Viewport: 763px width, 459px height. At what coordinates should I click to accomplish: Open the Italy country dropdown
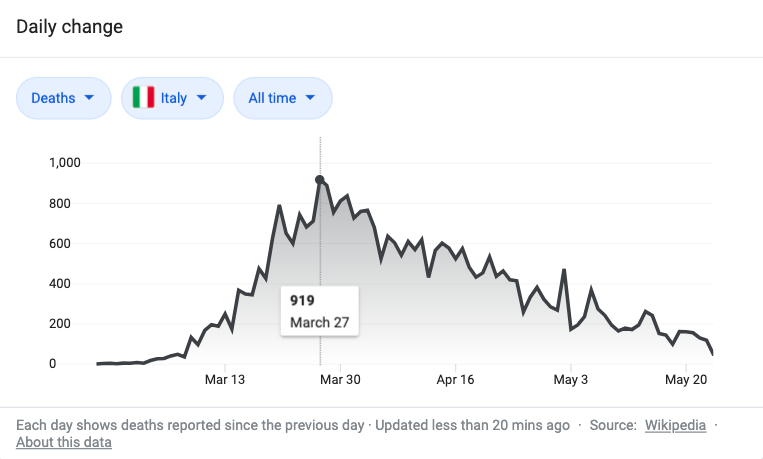tap(172, 98)
